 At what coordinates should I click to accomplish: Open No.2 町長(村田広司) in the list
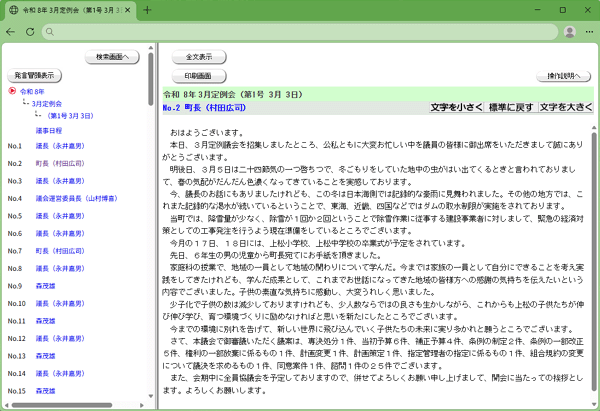(60, 163)
